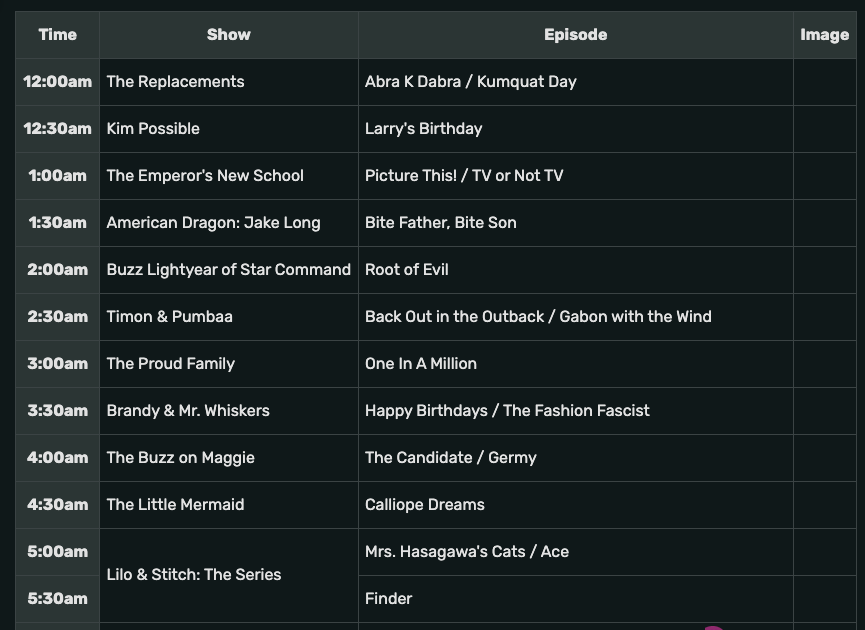Click The Emperor's New School show
The image size is (865, 630).
click(x=205, y=175)
